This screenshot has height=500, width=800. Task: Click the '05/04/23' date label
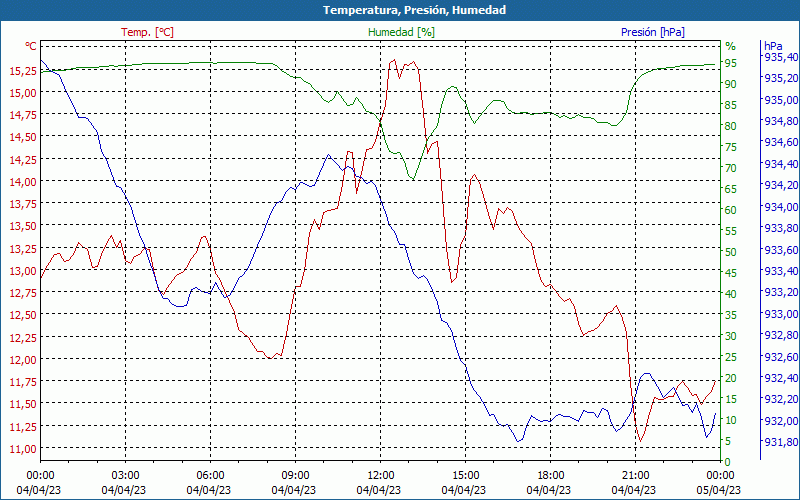(x=718, y=490)
